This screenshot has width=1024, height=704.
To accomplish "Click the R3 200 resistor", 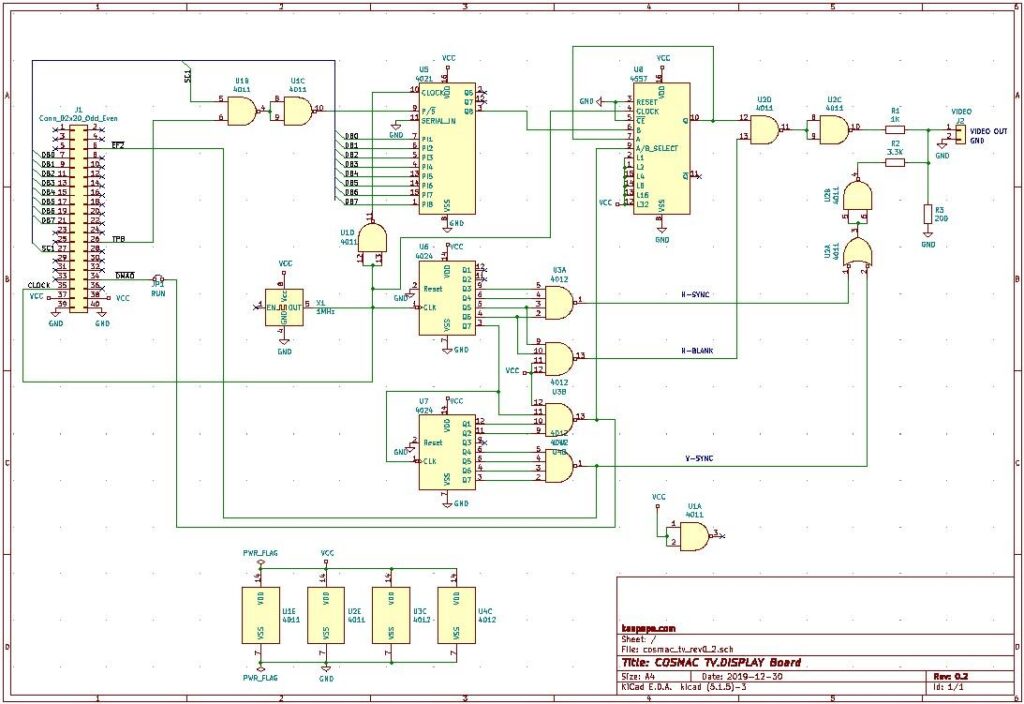I will tap(928, 214).
